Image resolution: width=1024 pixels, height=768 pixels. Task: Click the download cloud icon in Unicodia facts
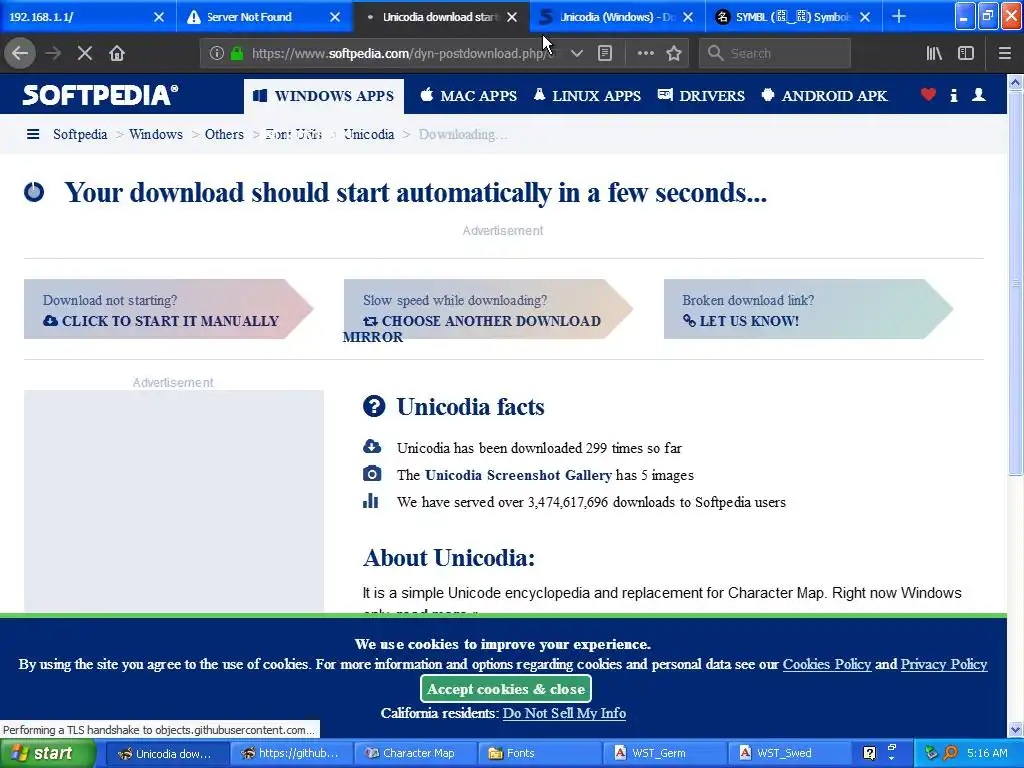372,447
